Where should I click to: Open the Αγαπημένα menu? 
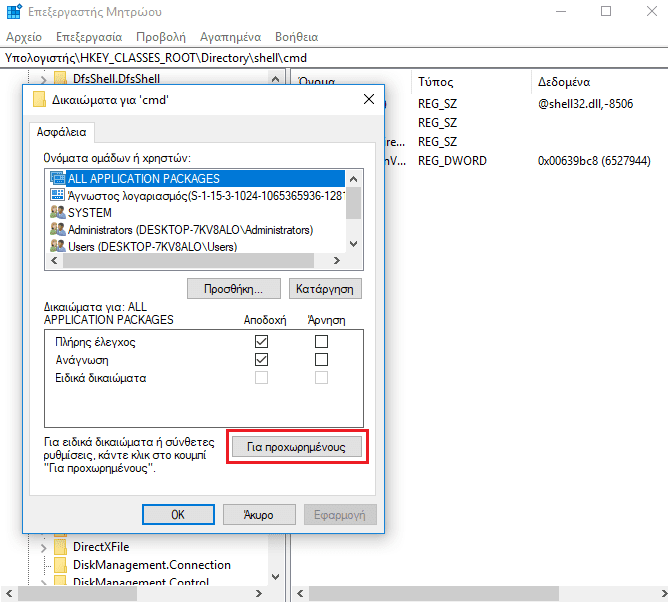[x=230, y=37]
